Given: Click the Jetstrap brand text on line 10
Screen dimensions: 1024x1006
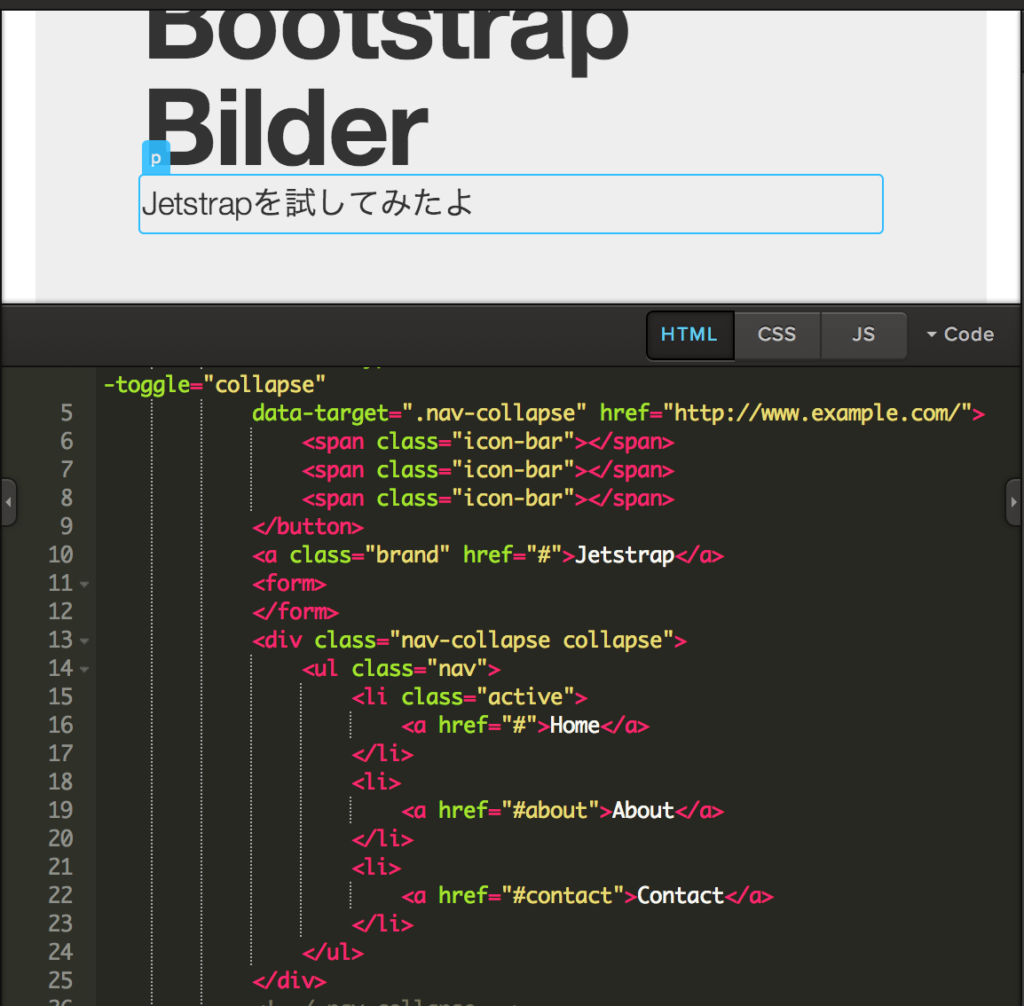Looking at the screenshot, I should (624, 555).
